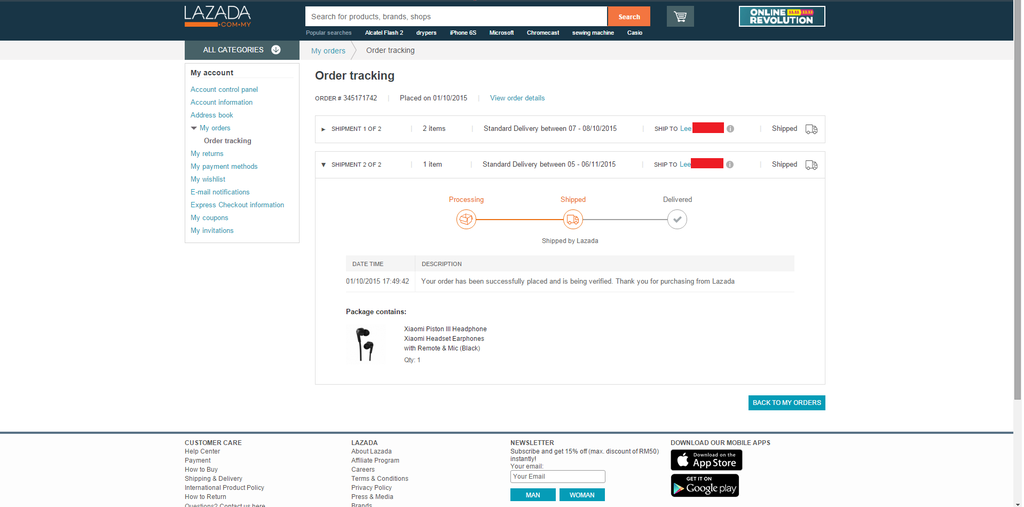Click the product search field

[x=455, y=17]
